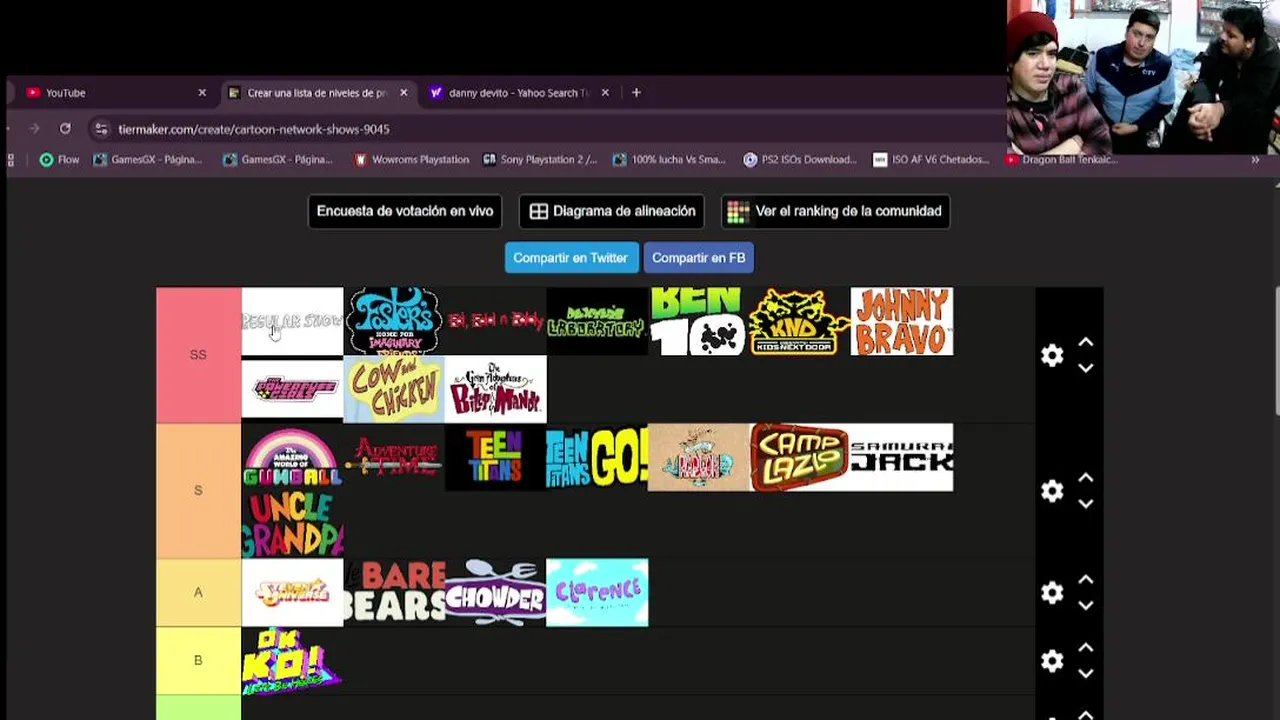
Task: Show more bookmarks with chevron
Action: click(x=1255, y=159)
